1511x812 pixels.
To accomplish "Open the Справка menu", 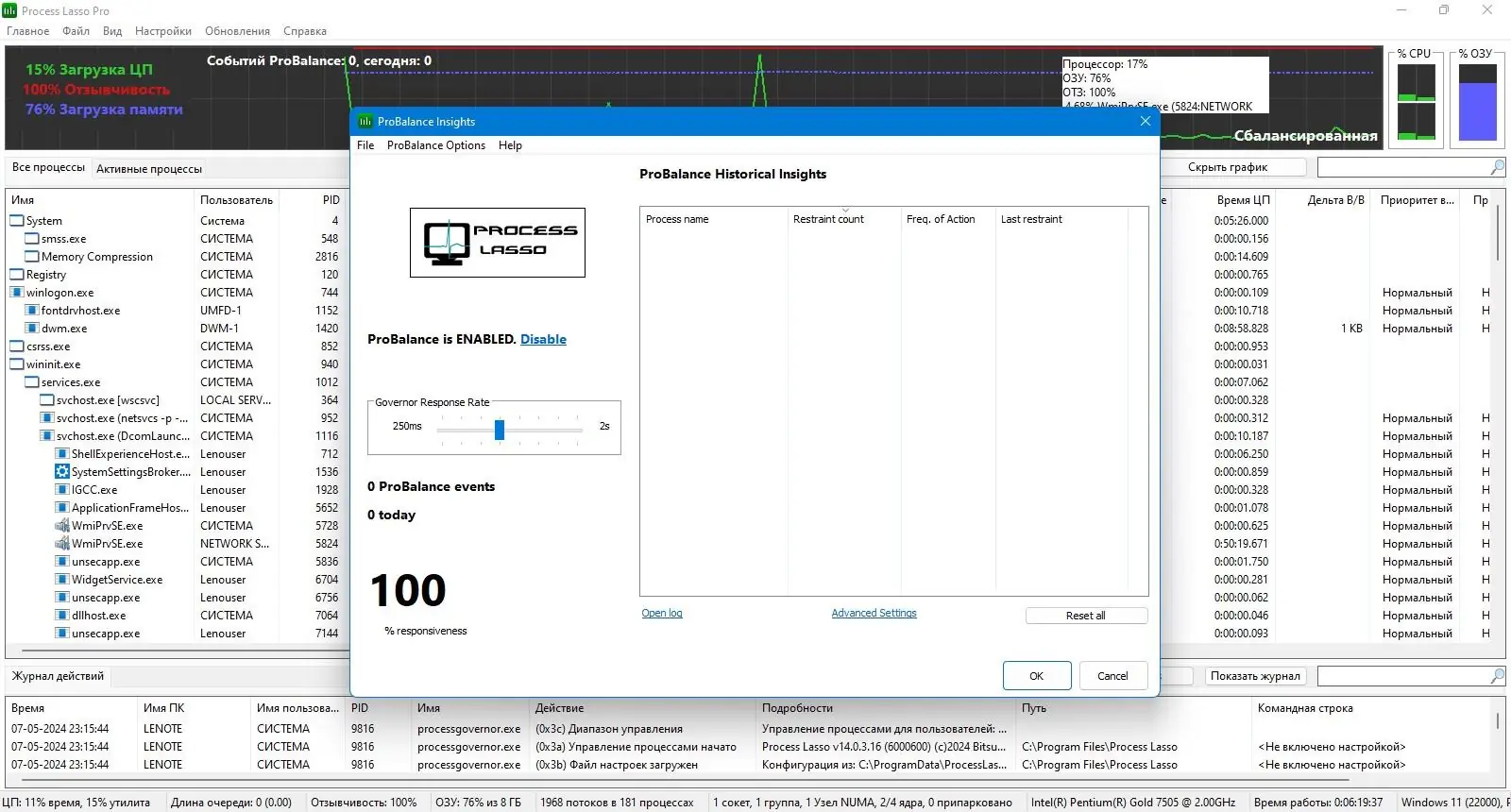I will (305, 31).
